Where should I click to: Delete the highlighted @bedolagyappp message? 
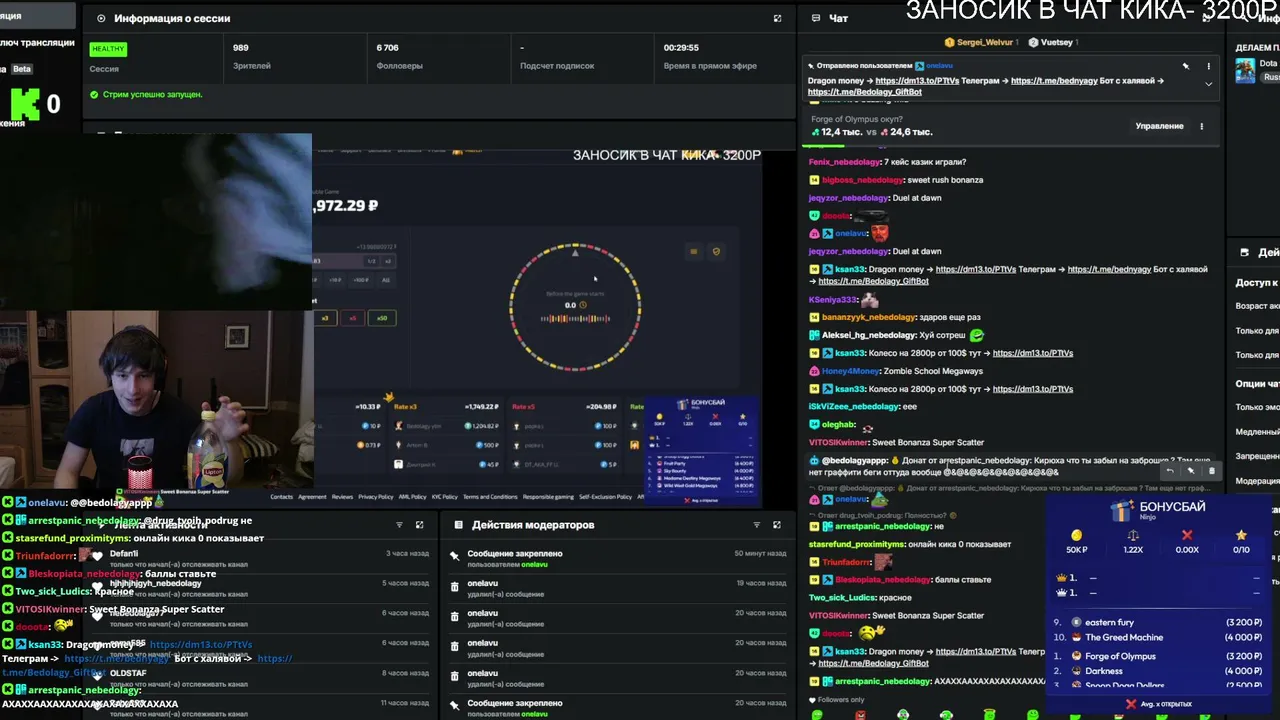[x=1211, y=471]
